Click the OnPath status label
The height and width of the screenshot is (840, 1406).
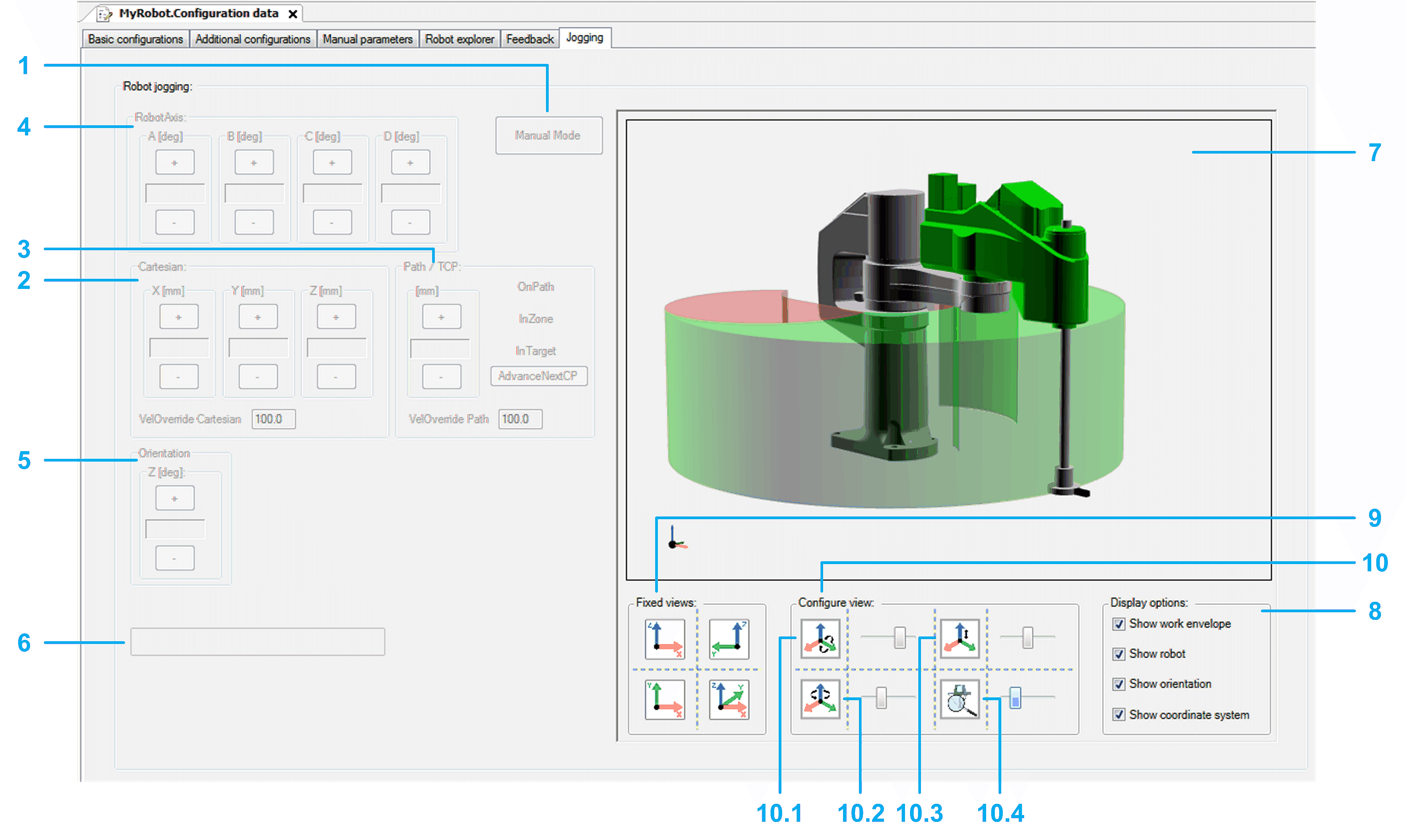(536, 287)
